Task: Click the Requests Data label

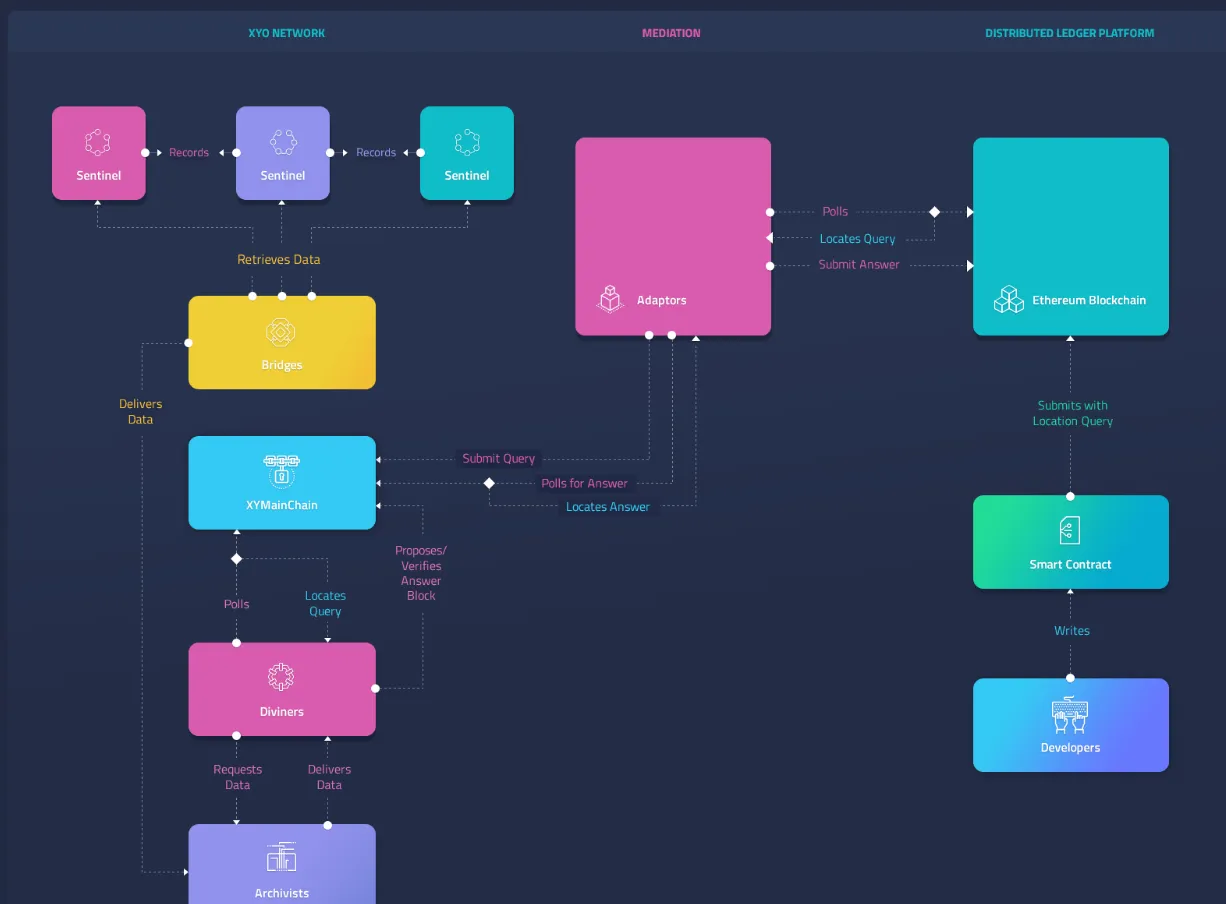Action: click(237, 777)
